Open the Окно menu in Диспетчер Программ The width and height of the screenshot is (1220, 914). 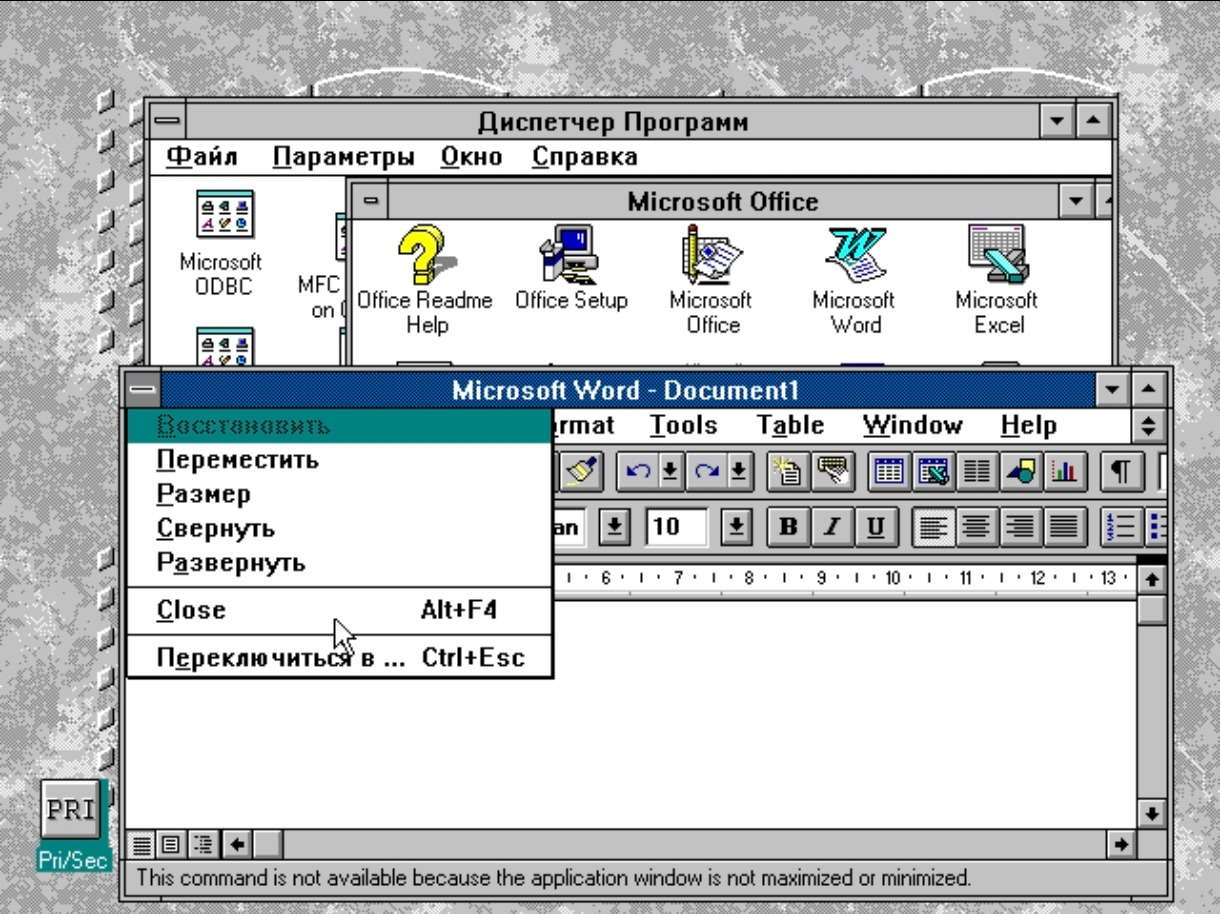point(470,157)
